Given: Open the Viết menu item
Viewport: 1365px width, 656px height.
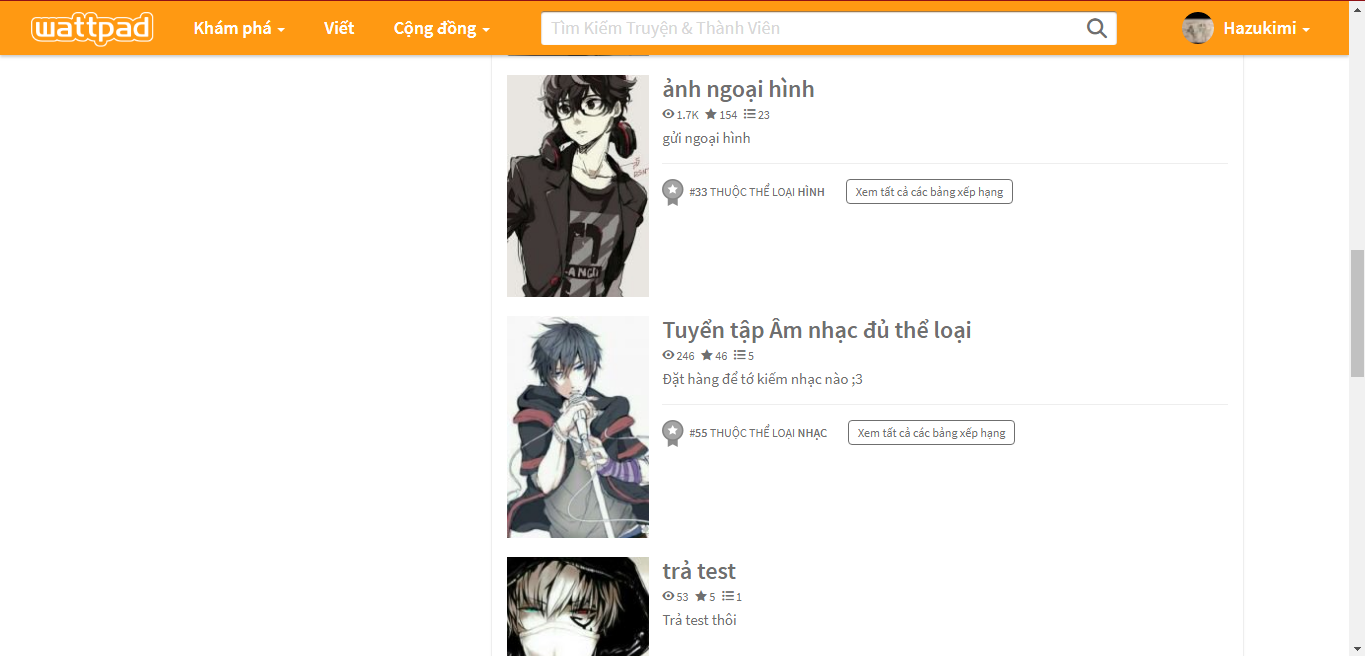Looking at the screenshot, I should pos(339,28).
